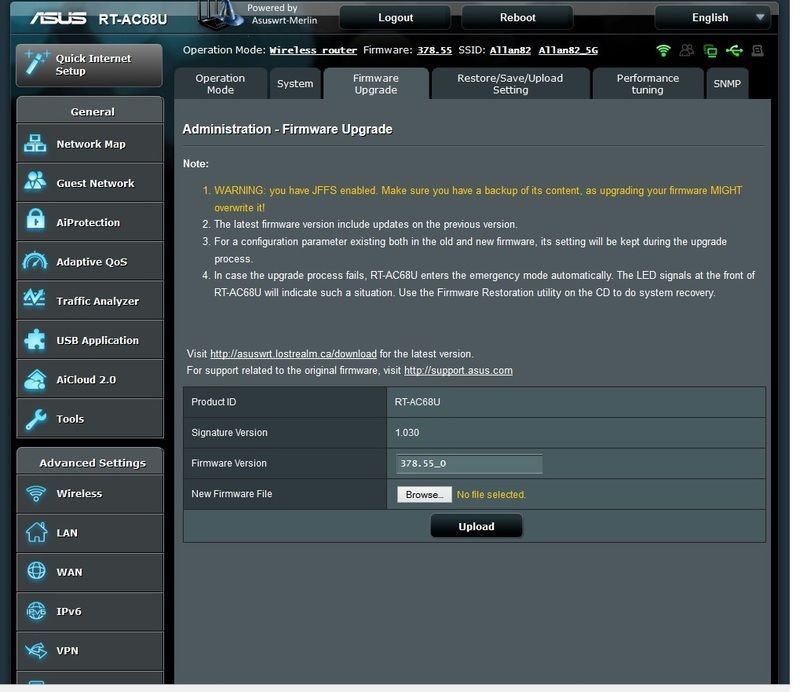Click the Traffic Analyzer chart icon

click(x=35, y=298)
